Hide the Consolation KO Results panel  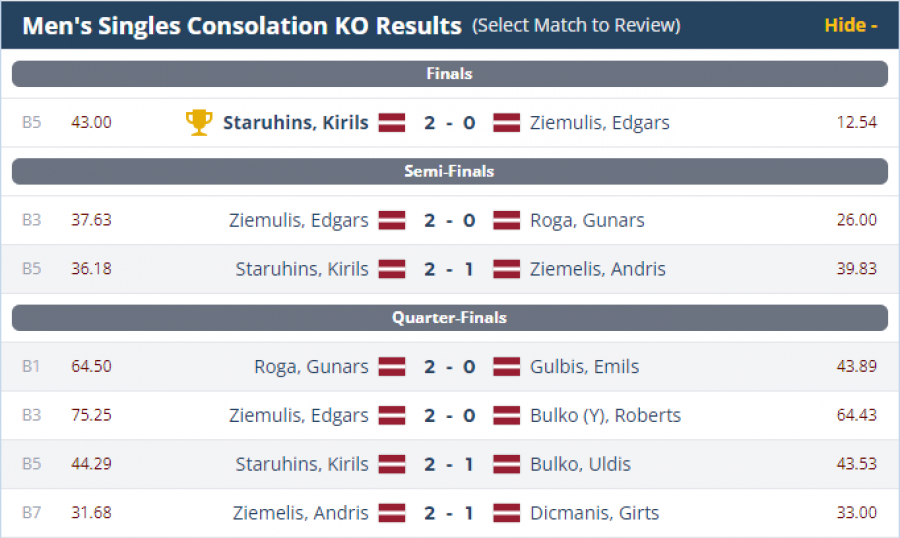850,25
